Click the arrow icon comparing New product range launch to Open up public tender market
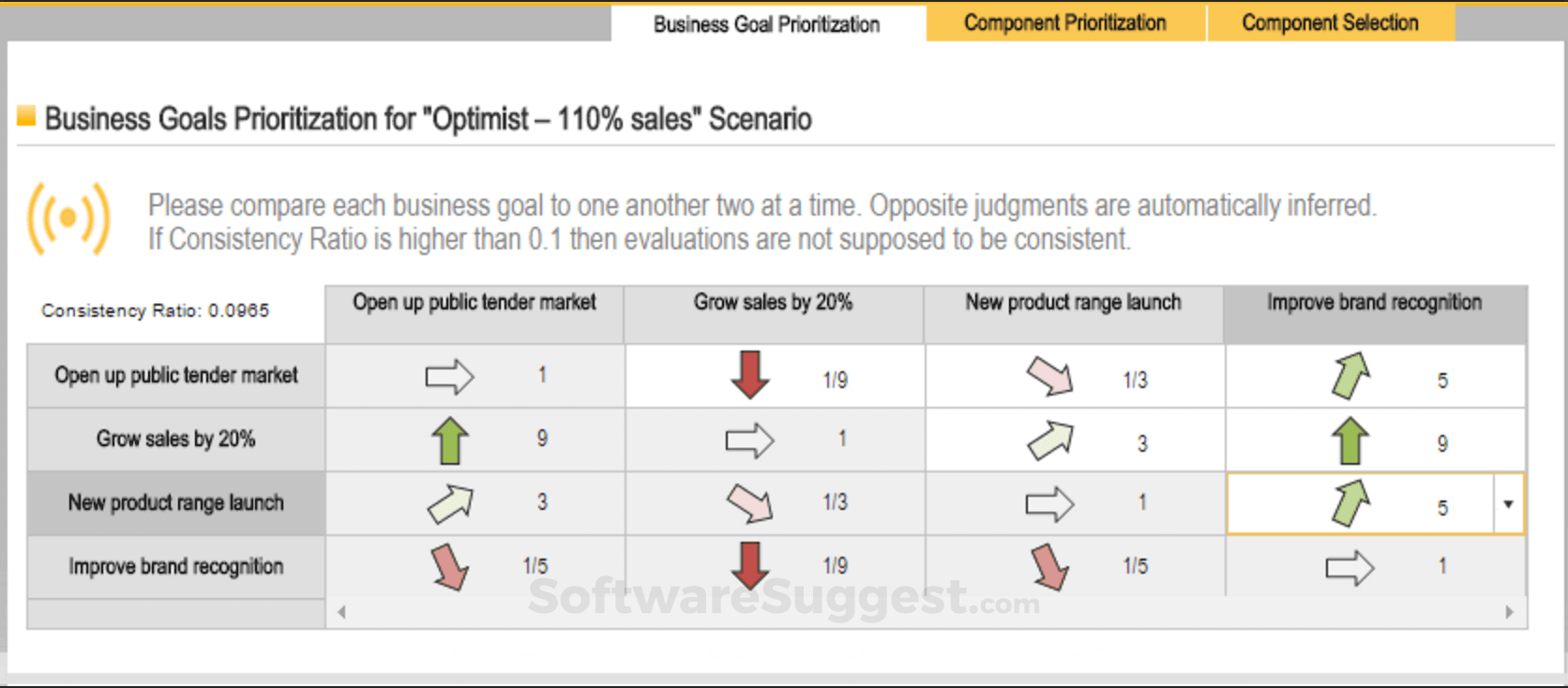The image size is (1568, 688). [450, 503]
